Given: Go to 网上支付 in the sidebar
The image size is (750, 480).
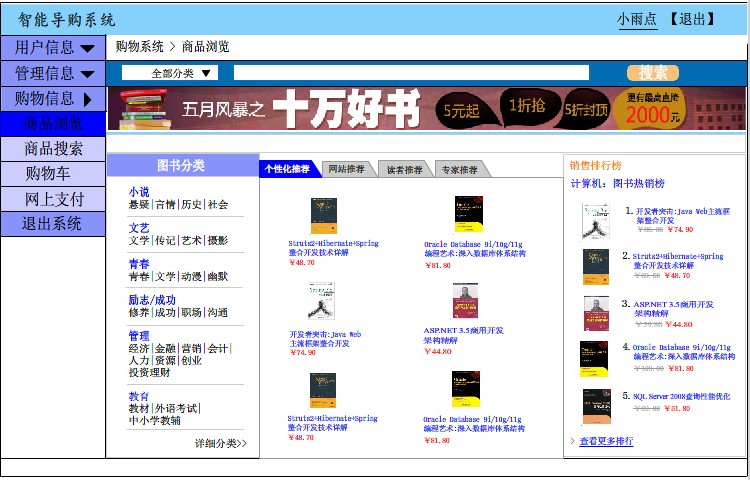Looking at the screenshot, I should tap(53, 199).
